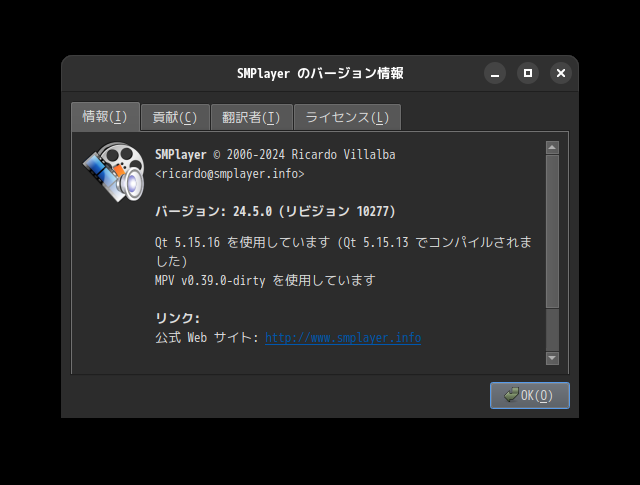The height and width of the screenshot is (485, 640).
Task: Confirm with the OK(O) button
Action: click(x=530, y=395)
